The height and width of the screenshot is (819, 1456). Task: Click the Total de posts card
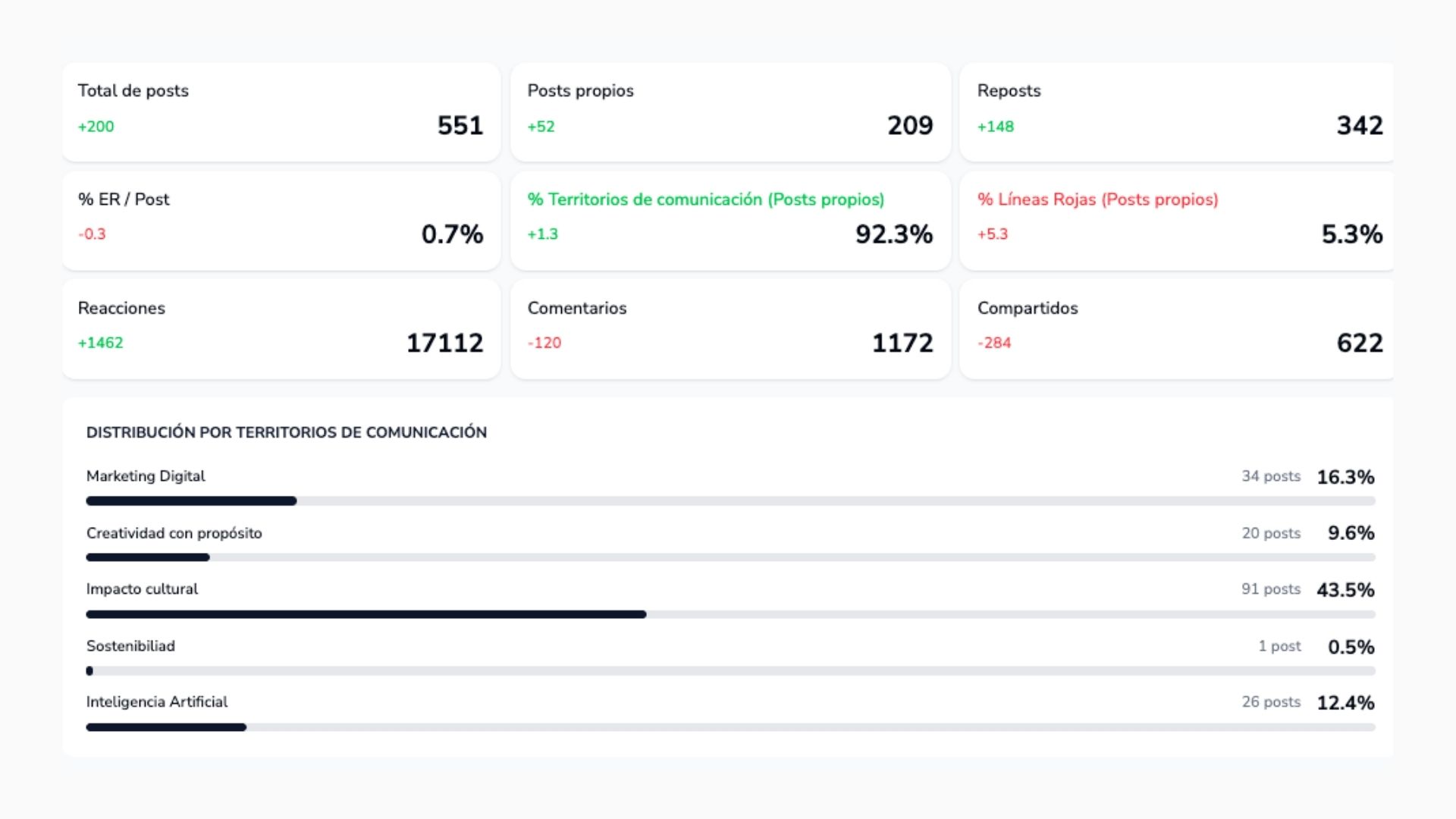point(281,111)
